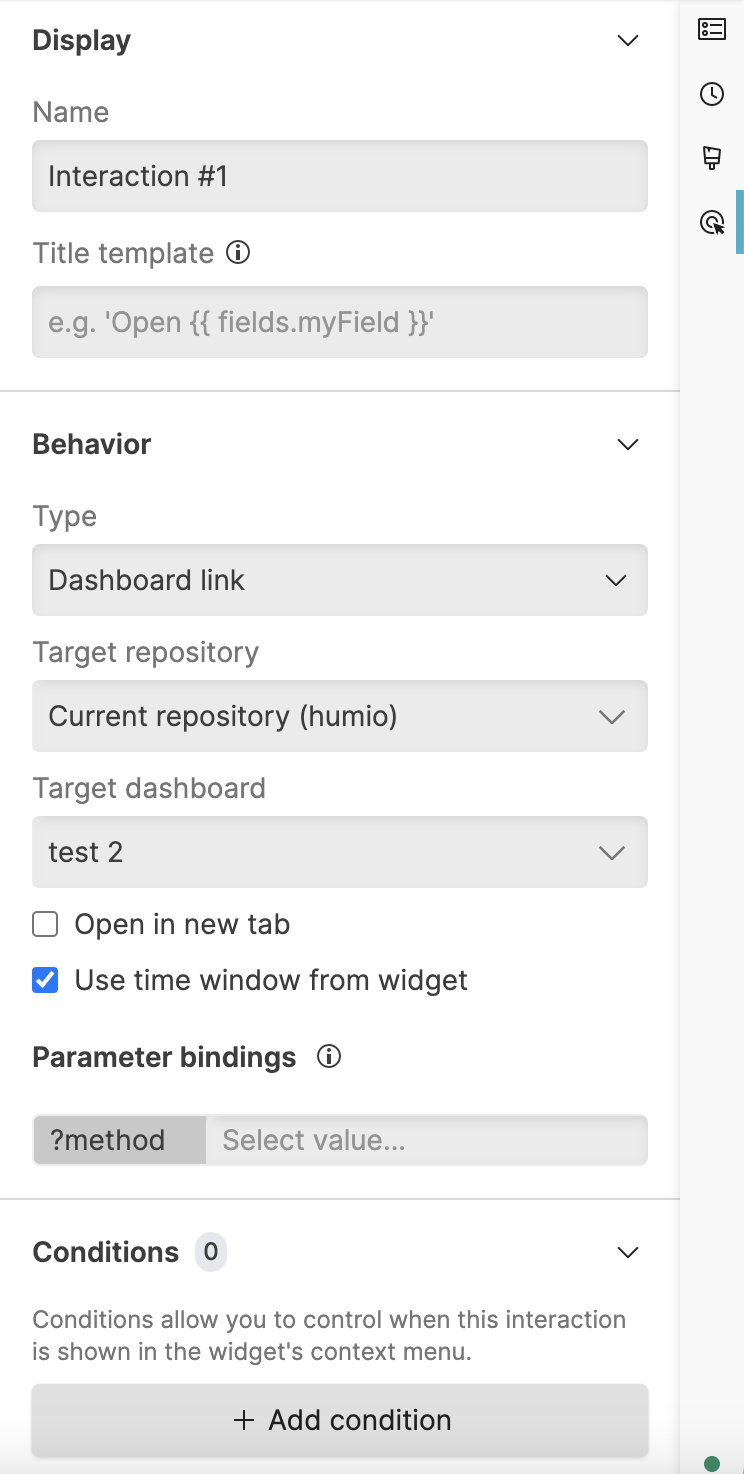Open the Type dropdown showing Dashboard link
744x1474 pixels.
click(340, 580)
